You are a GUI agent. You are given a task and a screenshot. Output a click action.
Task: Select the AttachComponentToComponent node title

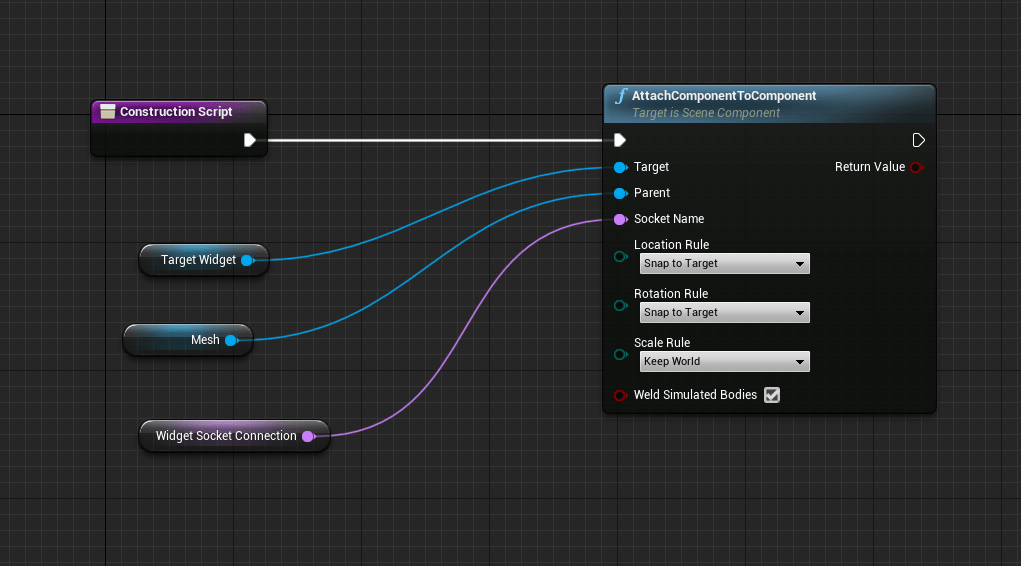point(724,96)
